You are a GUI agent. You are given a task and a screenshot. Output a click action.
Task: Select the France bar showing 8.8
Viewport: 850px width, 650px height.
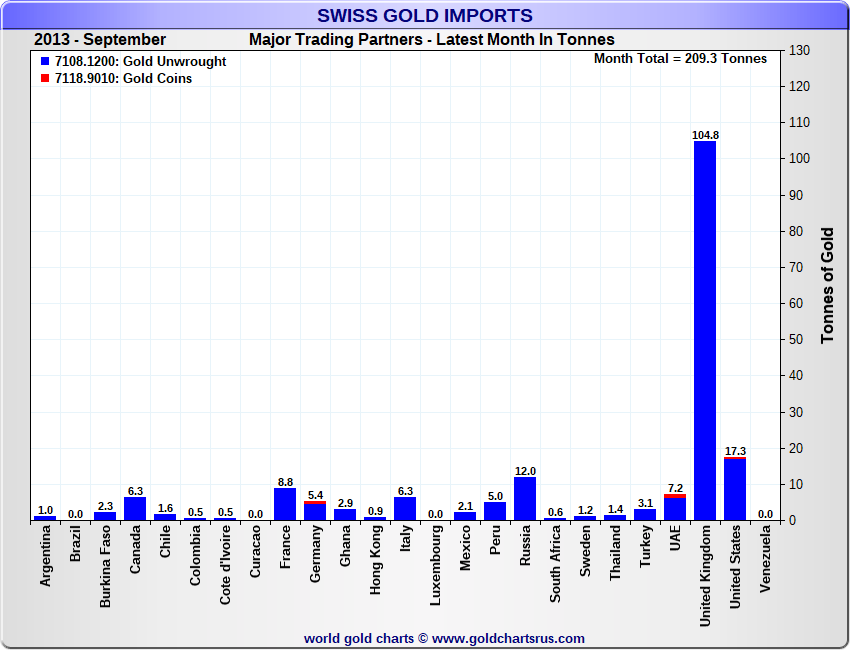[285, 504]
